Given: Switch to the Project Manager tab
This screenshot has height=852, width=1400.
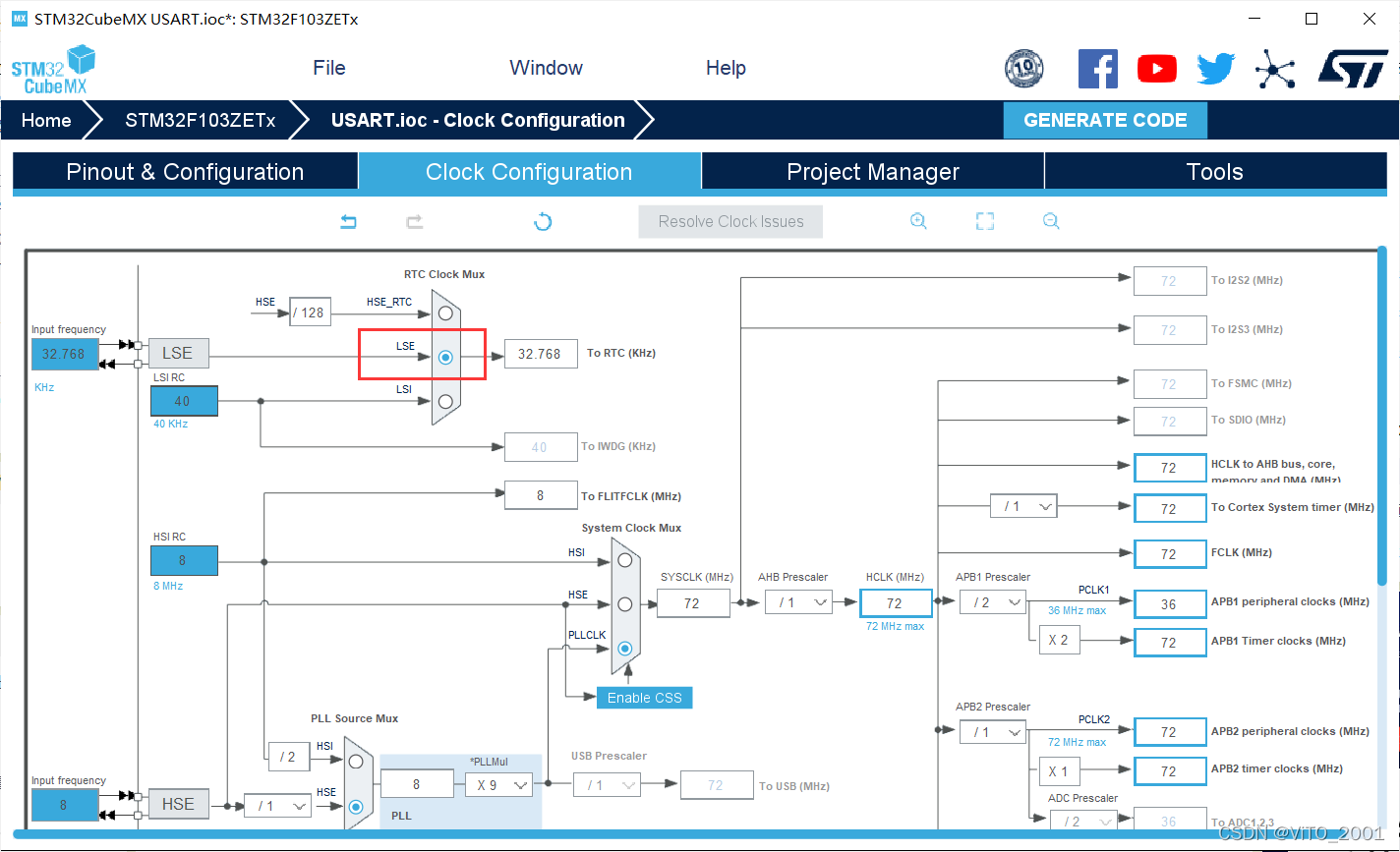Looking at the screenshot, I should pos(873,172).
